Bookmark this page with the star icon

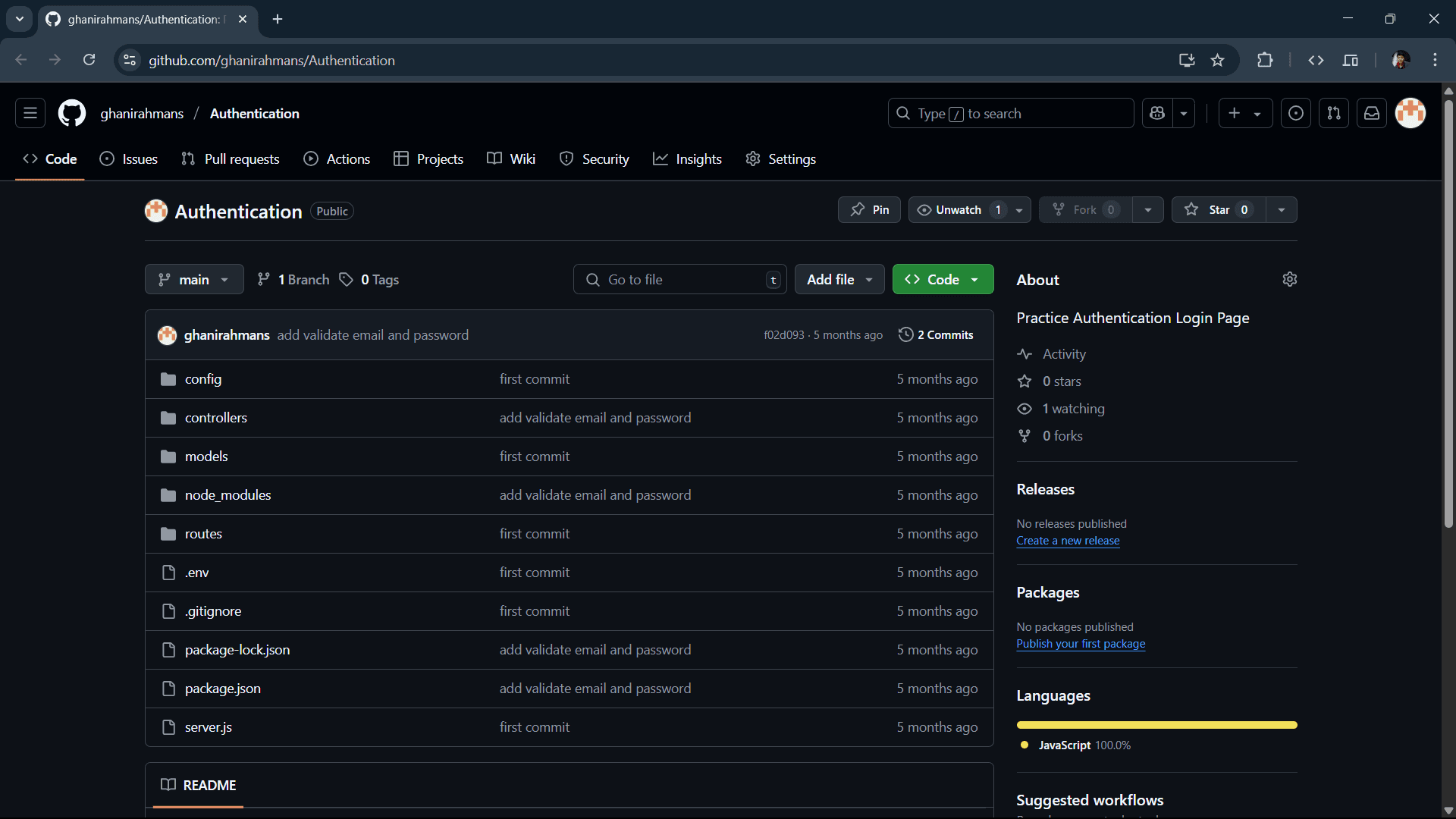(1218, 61)
